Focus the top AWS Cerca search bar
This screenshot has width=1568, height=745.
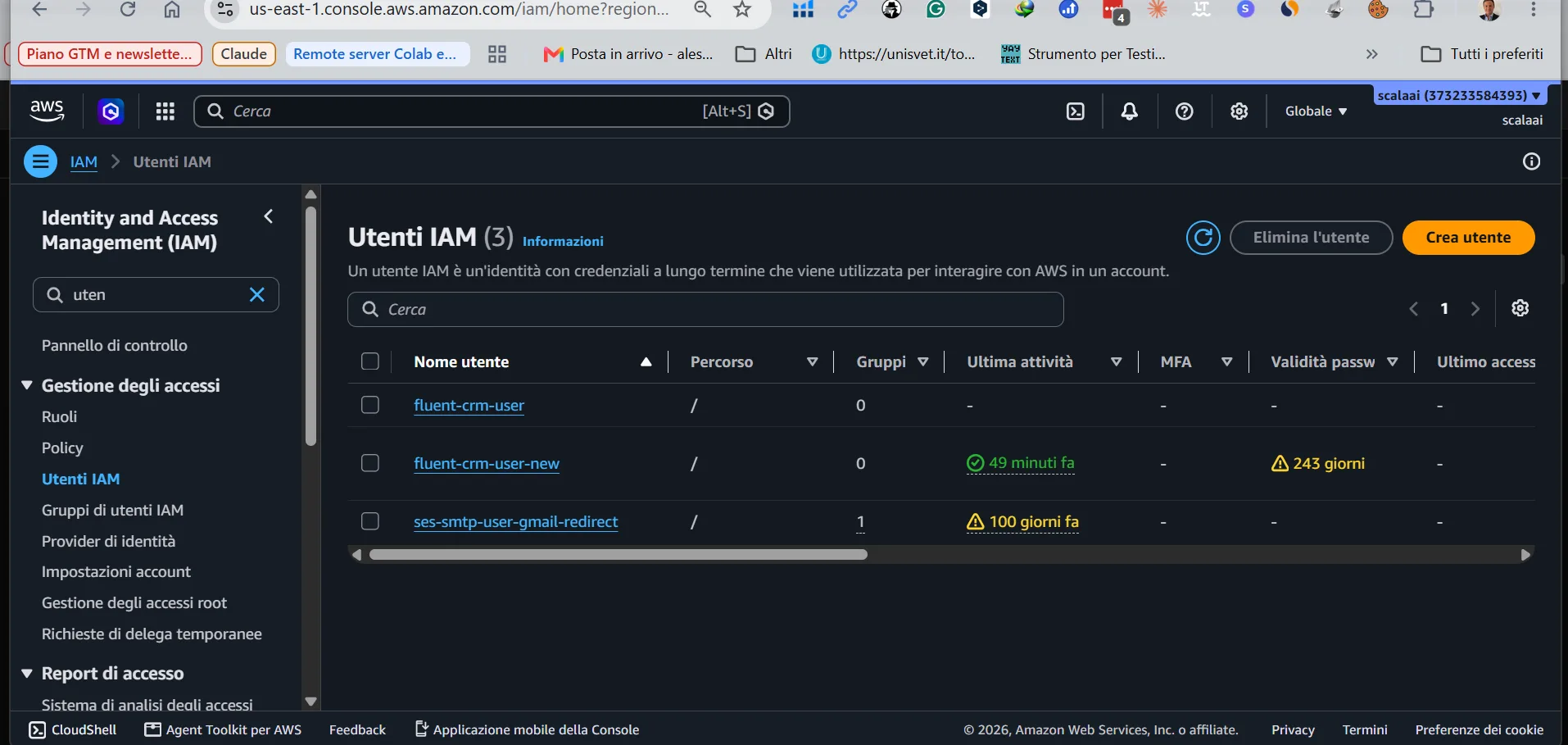492,111
